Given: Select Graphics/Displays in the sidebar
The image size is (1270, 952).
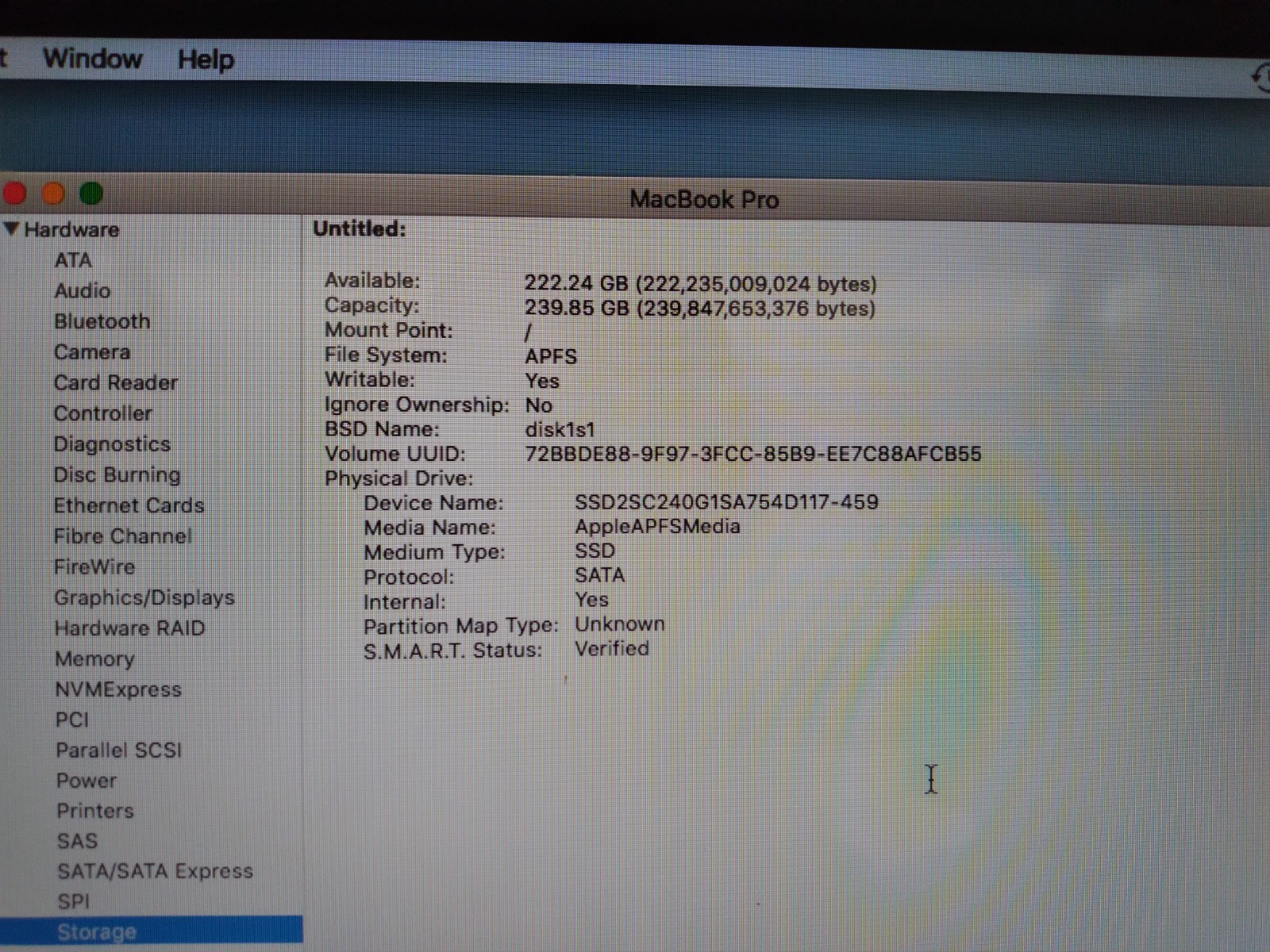Looking at the screenshot, I should pos(144,597).
